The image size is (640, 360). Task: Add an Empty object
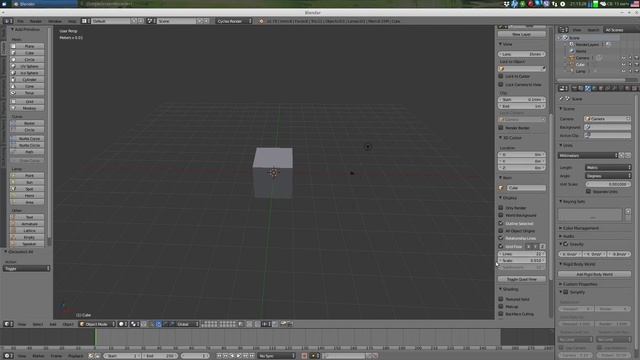coord(27,237)
